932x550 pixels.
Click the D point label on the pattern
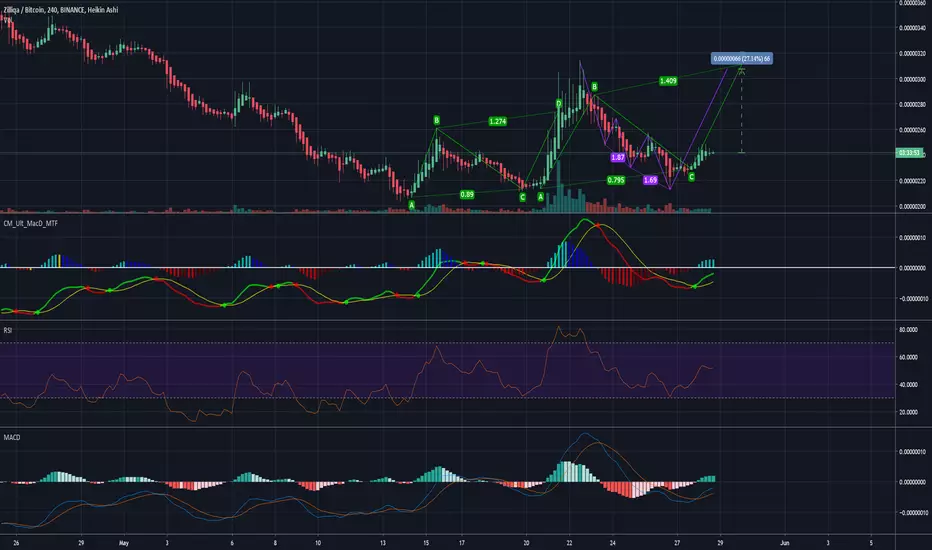(559, 104)
